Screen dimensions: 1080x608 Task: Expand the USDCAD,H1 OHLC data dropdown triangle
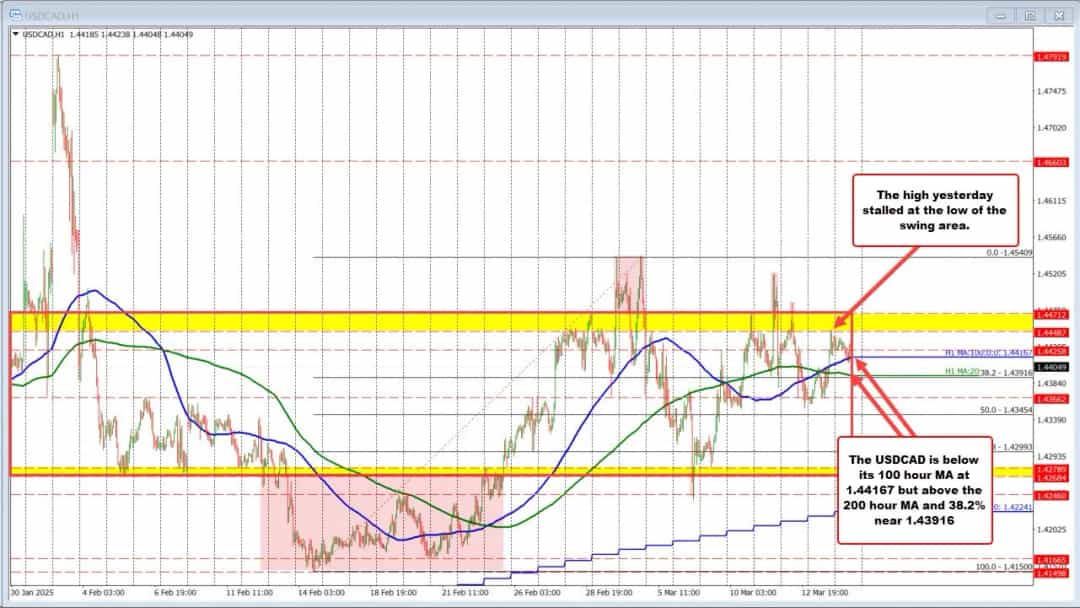16,33
